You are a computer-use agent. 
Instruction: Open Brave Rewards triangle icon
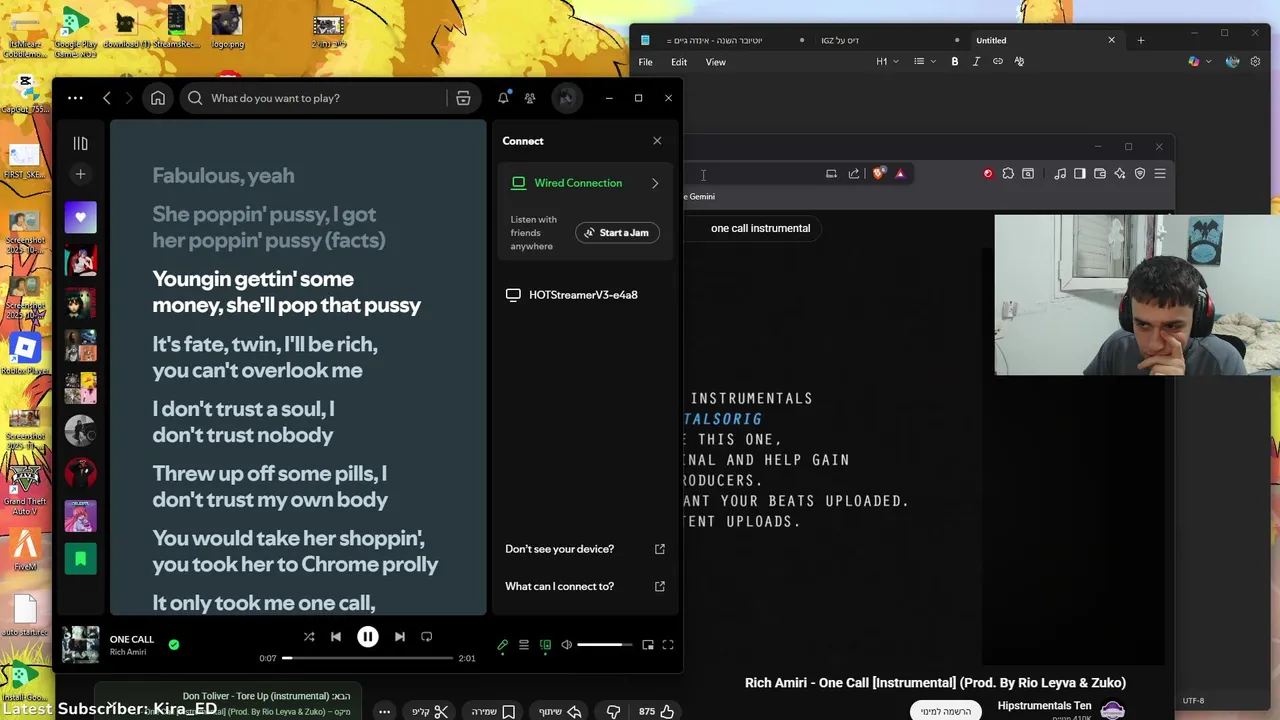[x=900, y=173]
